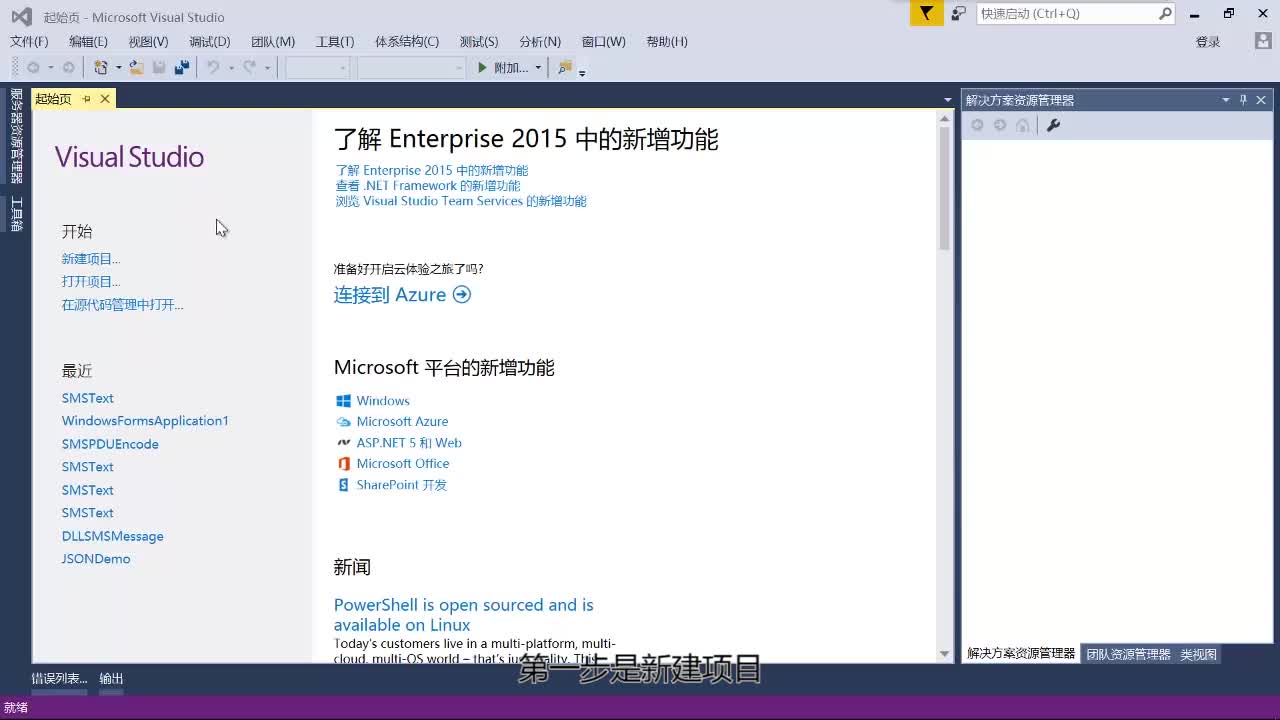Image resolution: width=1280 pixels, height=720 pixels.
Task: Open the Undo history dropdown arrow
Action: pos(231,68)
